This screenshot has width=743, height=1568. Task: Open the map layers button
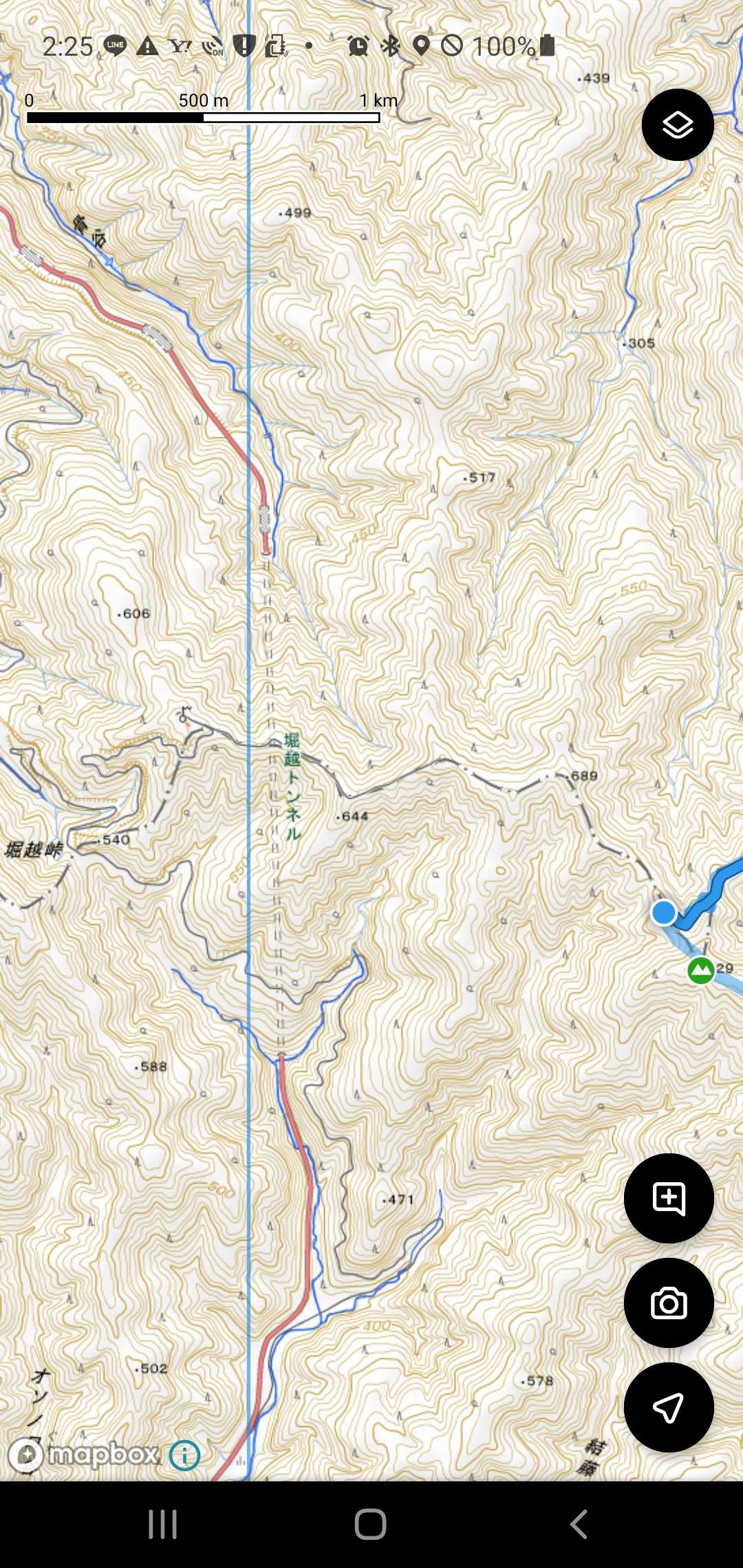point(678,125)
